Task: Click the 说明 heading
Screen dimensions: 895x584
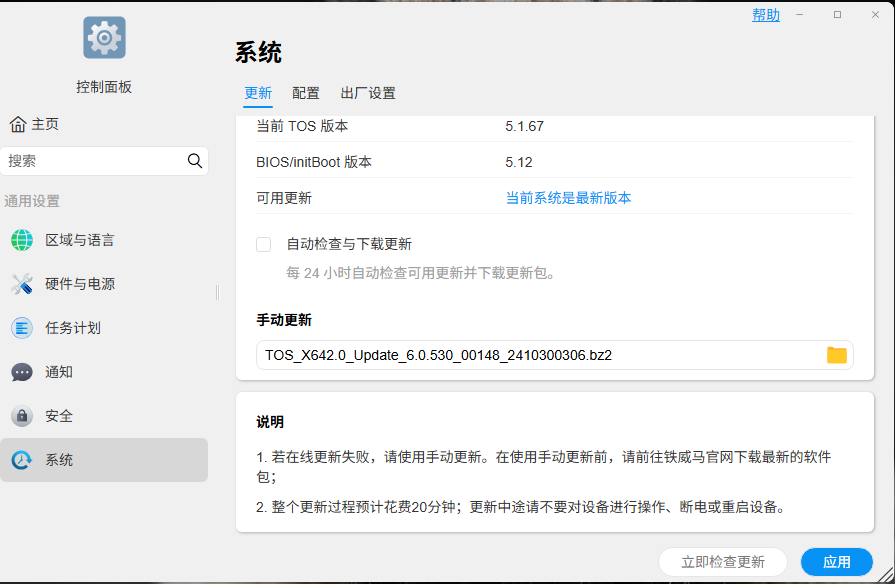Action: (x=270, y=422)
